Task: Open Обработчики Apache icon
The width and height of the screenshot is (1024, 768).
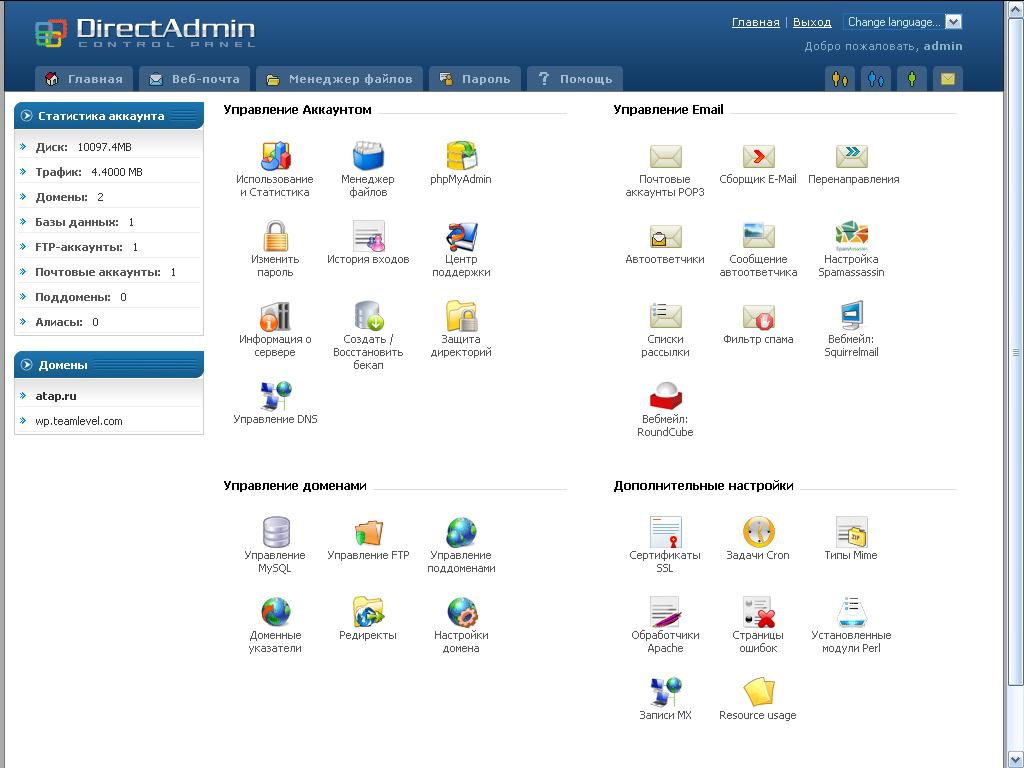Action: [665, 612]
